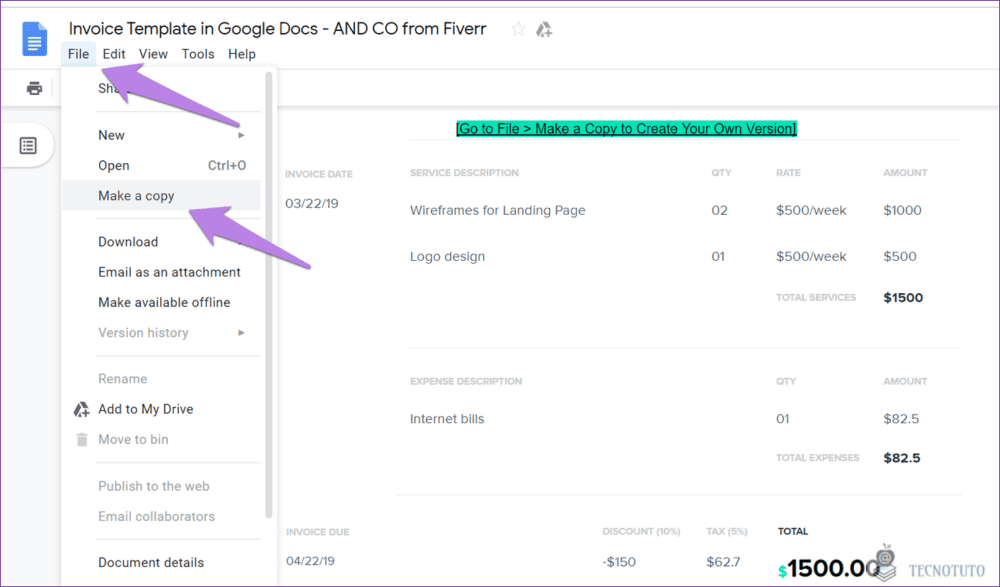Open the File menu
The width and height of the screenshot is (1000, 587).
click(78, 54)
